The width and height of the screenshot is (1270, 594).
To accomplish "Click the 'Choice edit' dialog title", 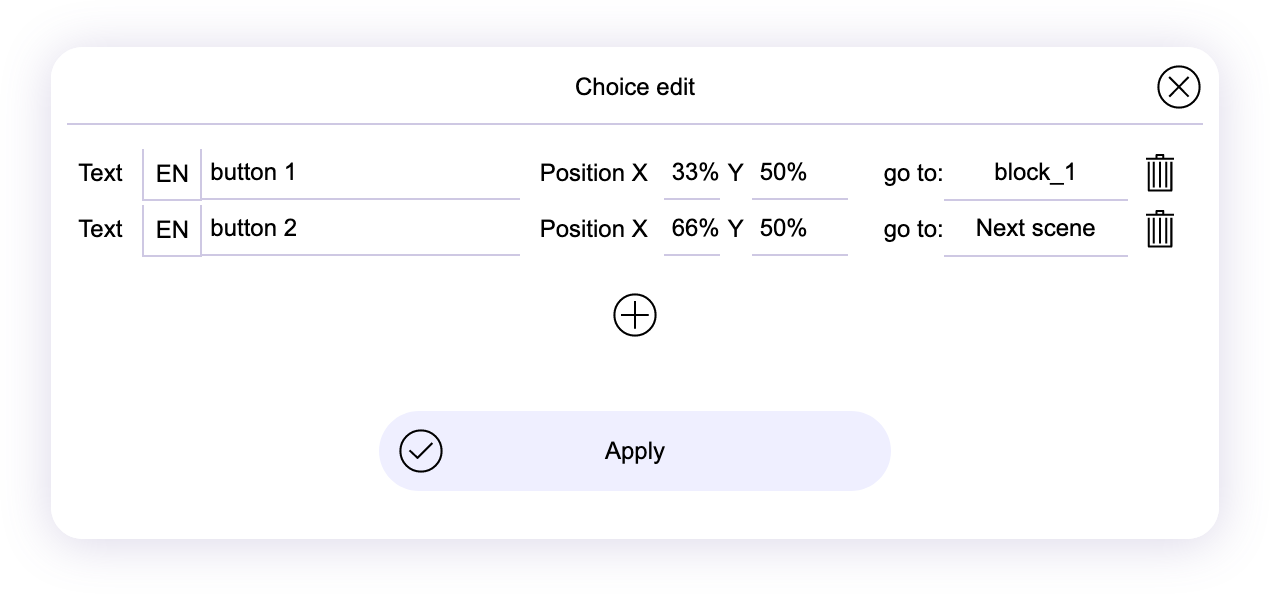I will 635,87.
